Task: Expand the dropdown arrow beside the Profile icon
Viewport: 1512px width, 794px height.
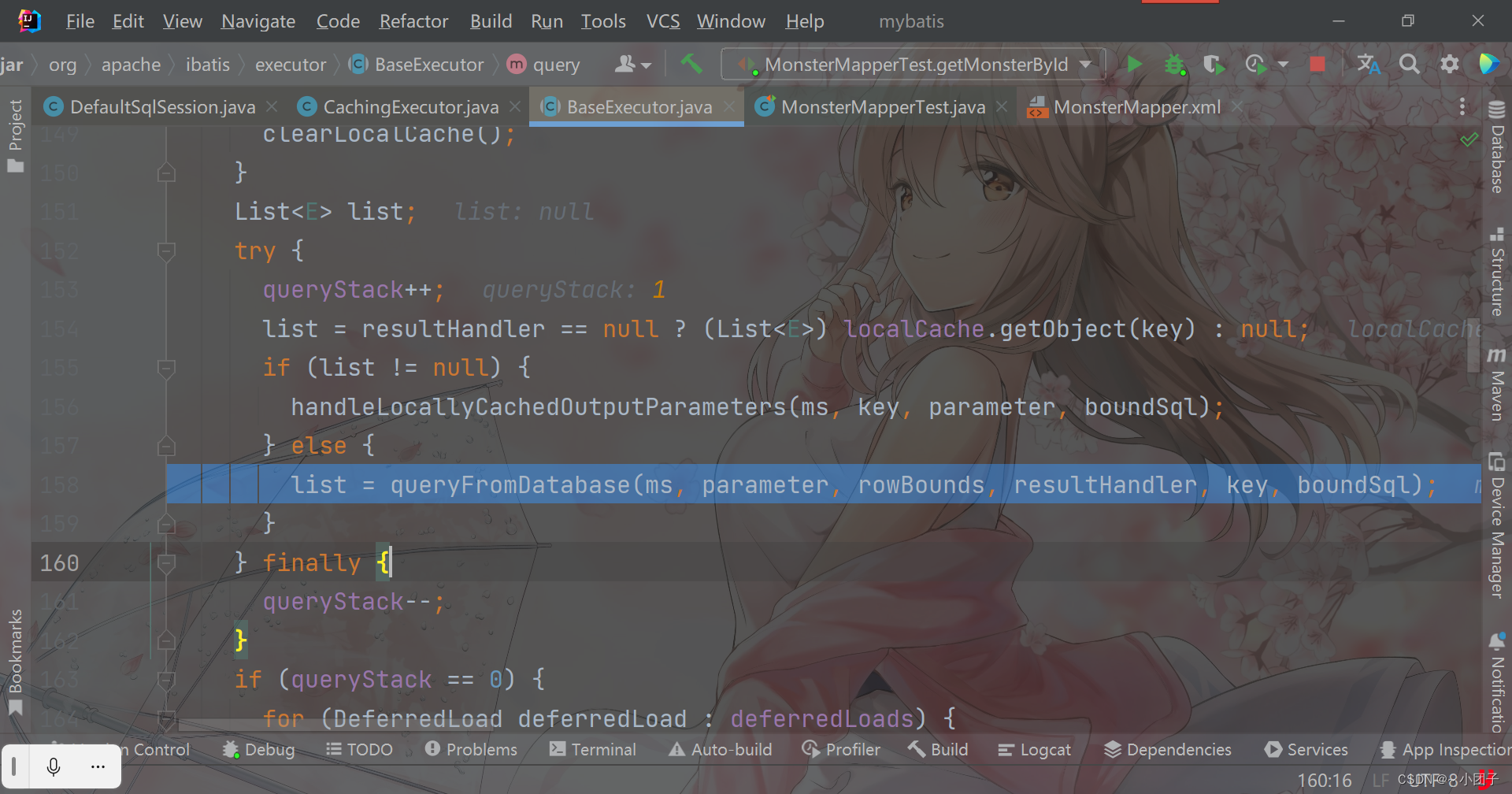Action: (1283, 64)
